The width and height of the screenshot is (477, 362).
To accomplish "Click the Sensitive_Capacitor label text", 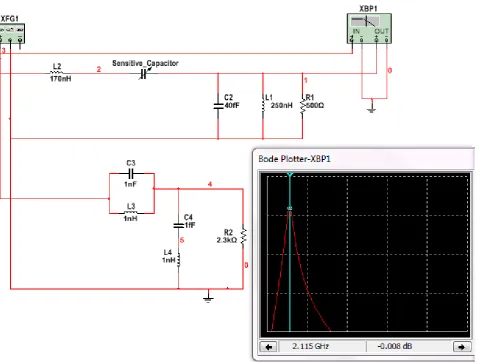I will [145, 63].
